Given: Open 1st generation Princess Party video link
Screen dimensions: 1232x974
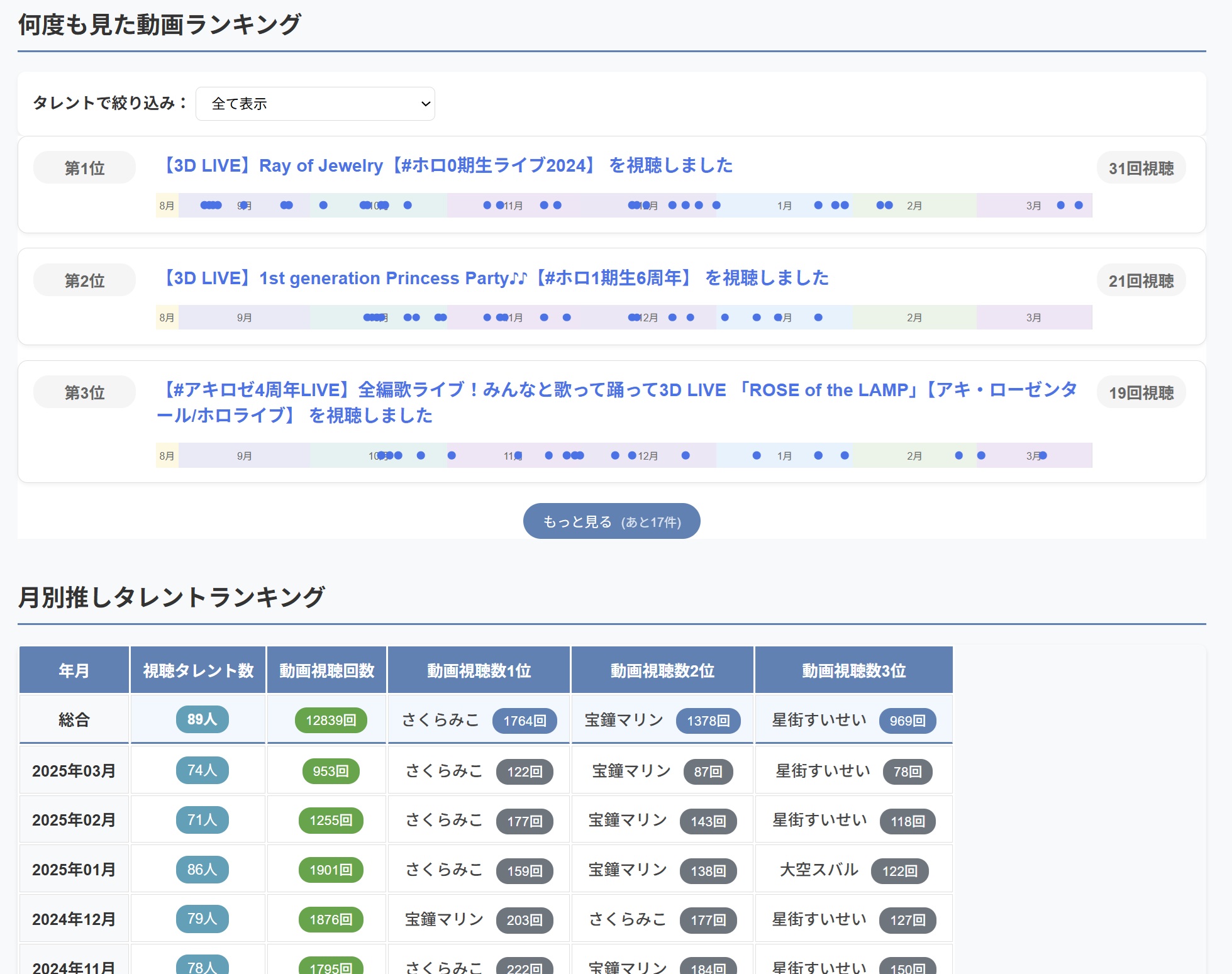Looking at the screenshot, I should click(x=493, y=279).
